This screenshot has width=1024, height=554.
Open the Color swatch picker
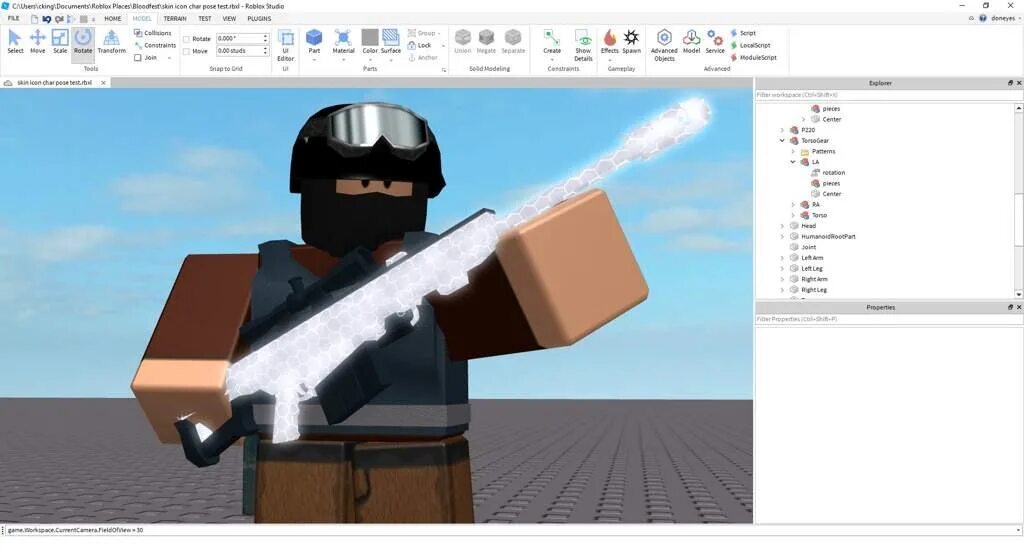pyautogui.click(x=370, y=41)
